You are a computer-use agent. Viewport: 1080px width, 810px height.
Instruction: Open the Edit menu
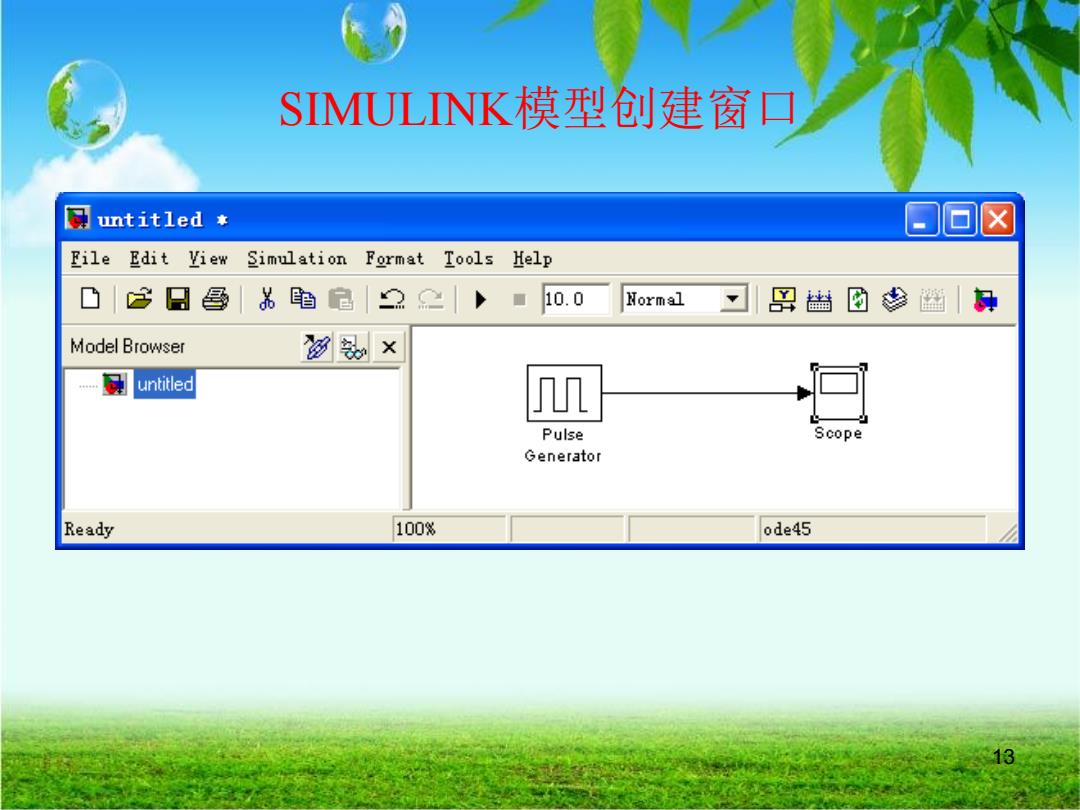tap(149, 258)
